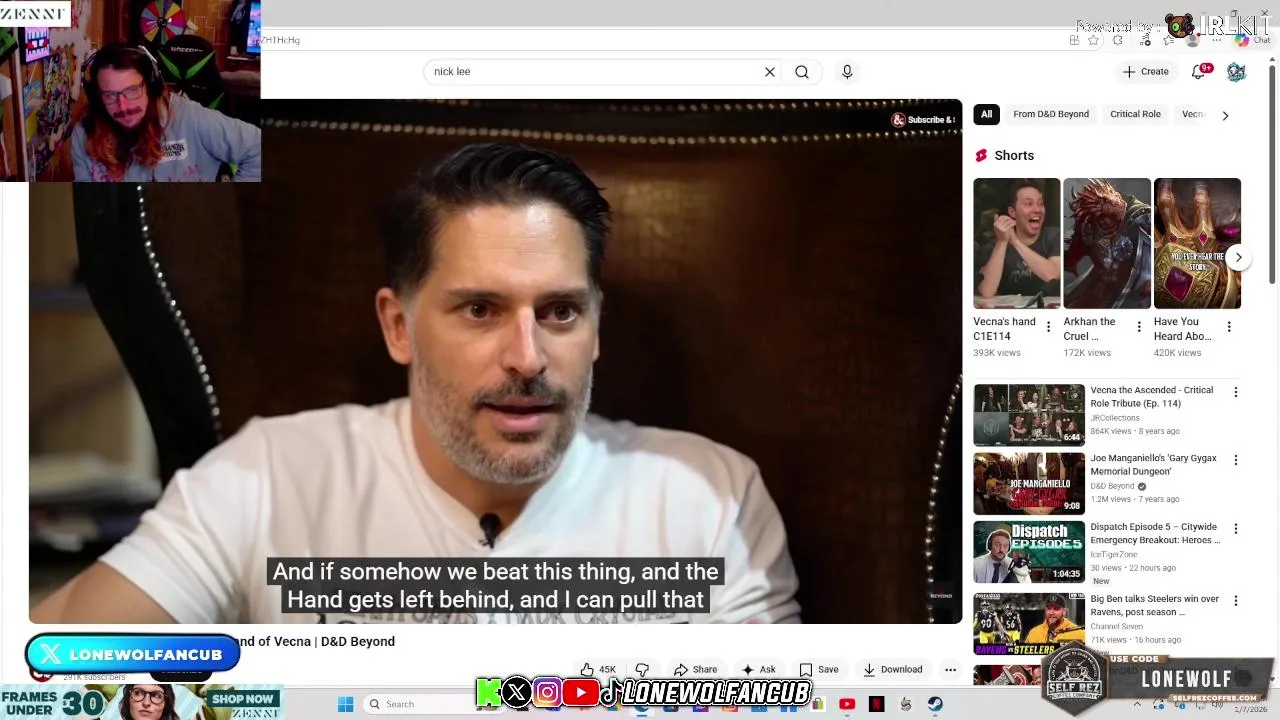Open the YouTube account avatar menu
The width and height of the screenshot is (1280, 720).
(1236, 72)
